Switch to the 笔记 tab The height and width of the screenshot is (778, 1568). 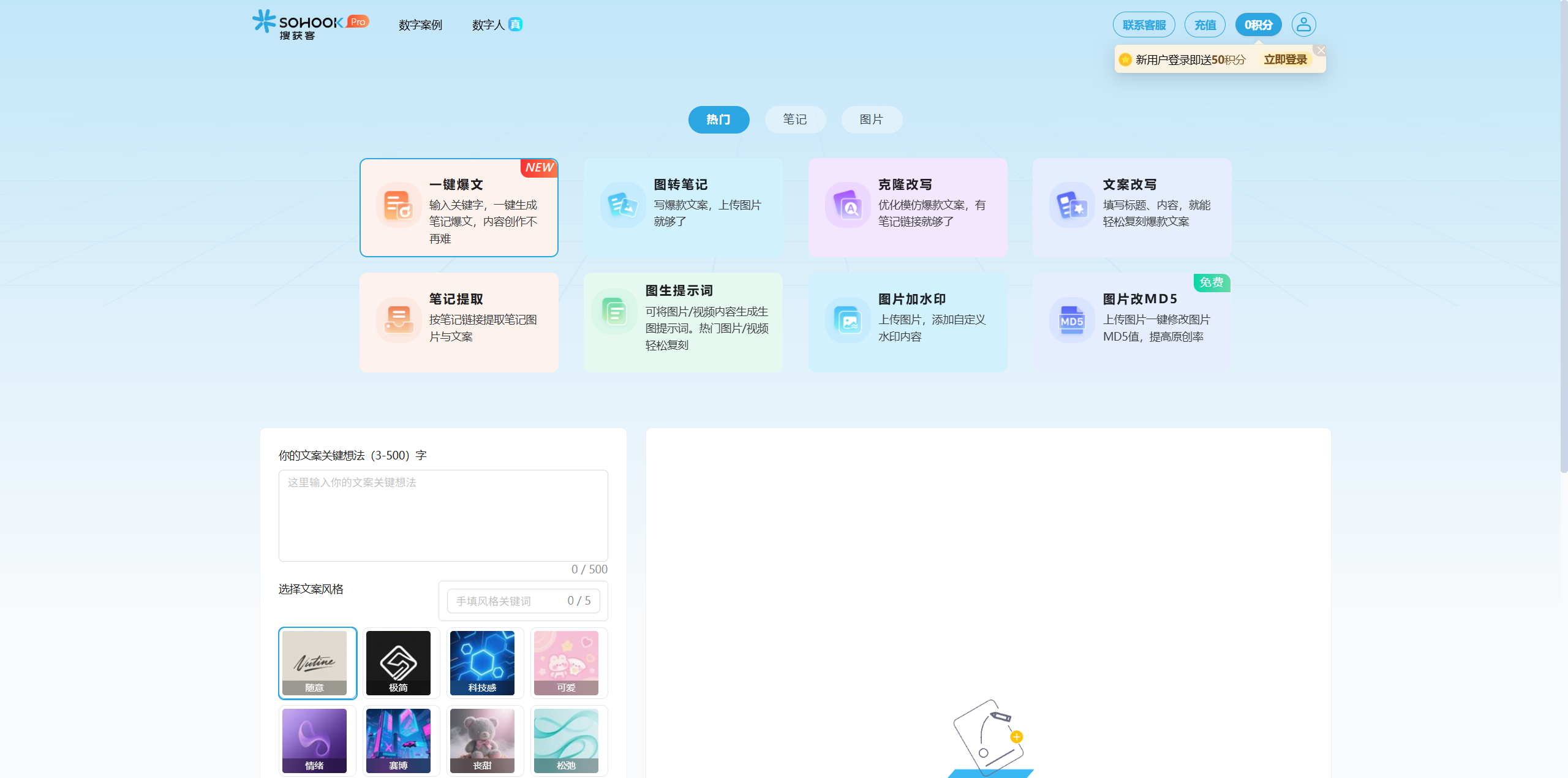794,119
